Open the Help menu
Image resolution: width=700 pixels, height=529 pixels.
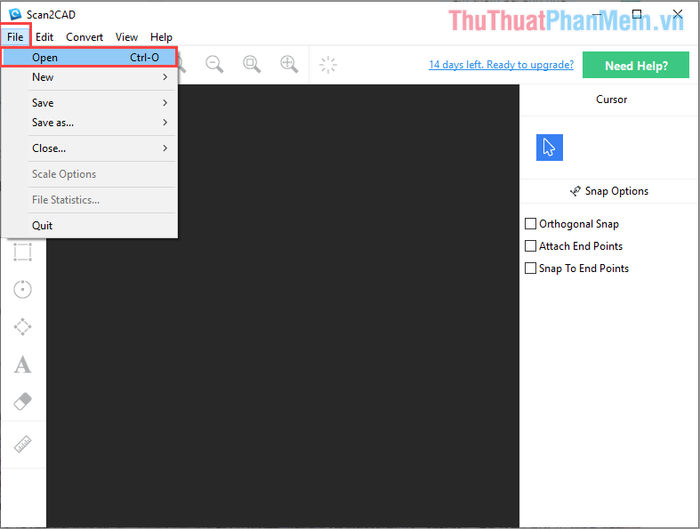[x=161, y=37]
